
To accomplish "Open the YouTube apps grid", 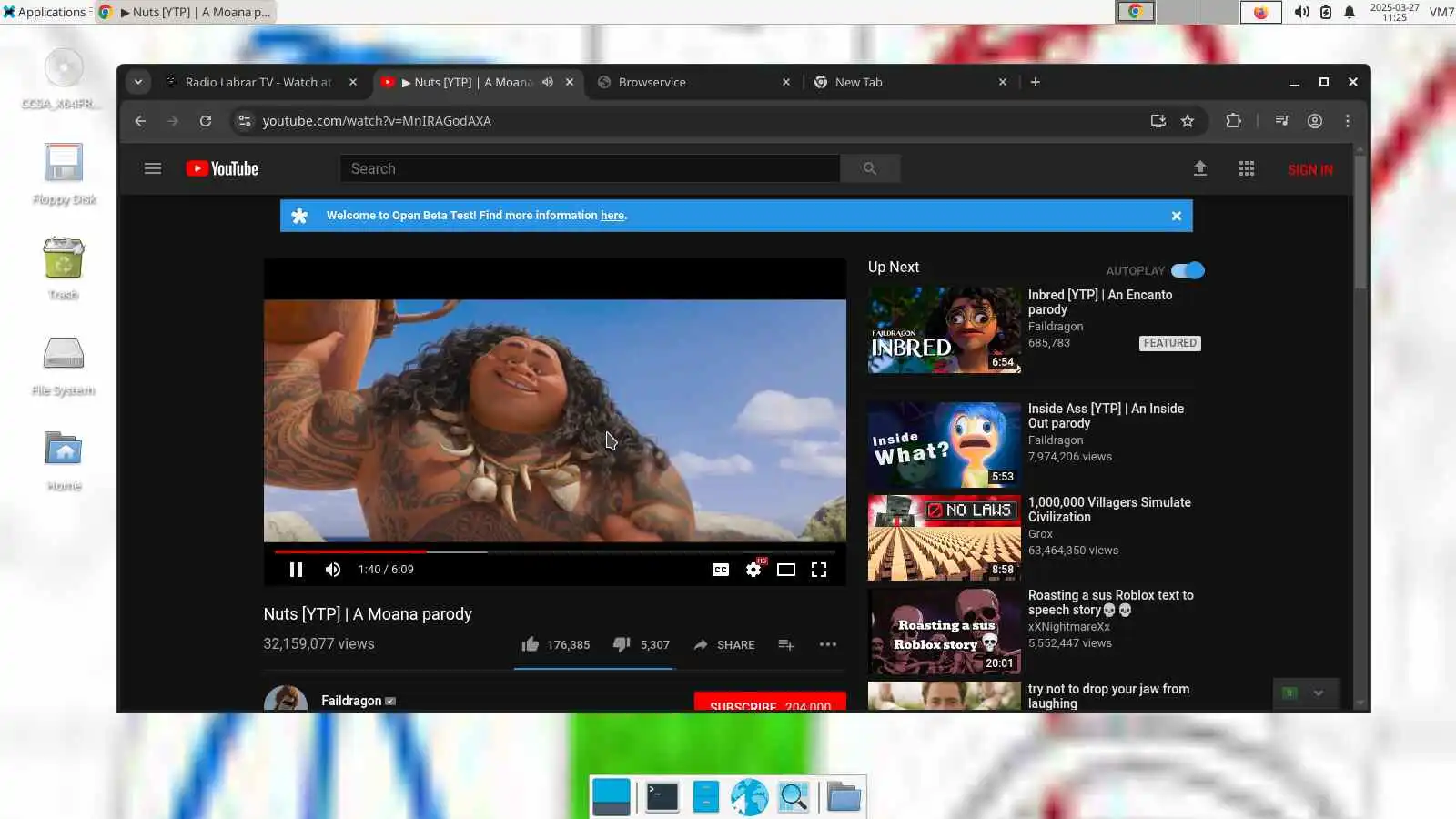I will 1247,168.
